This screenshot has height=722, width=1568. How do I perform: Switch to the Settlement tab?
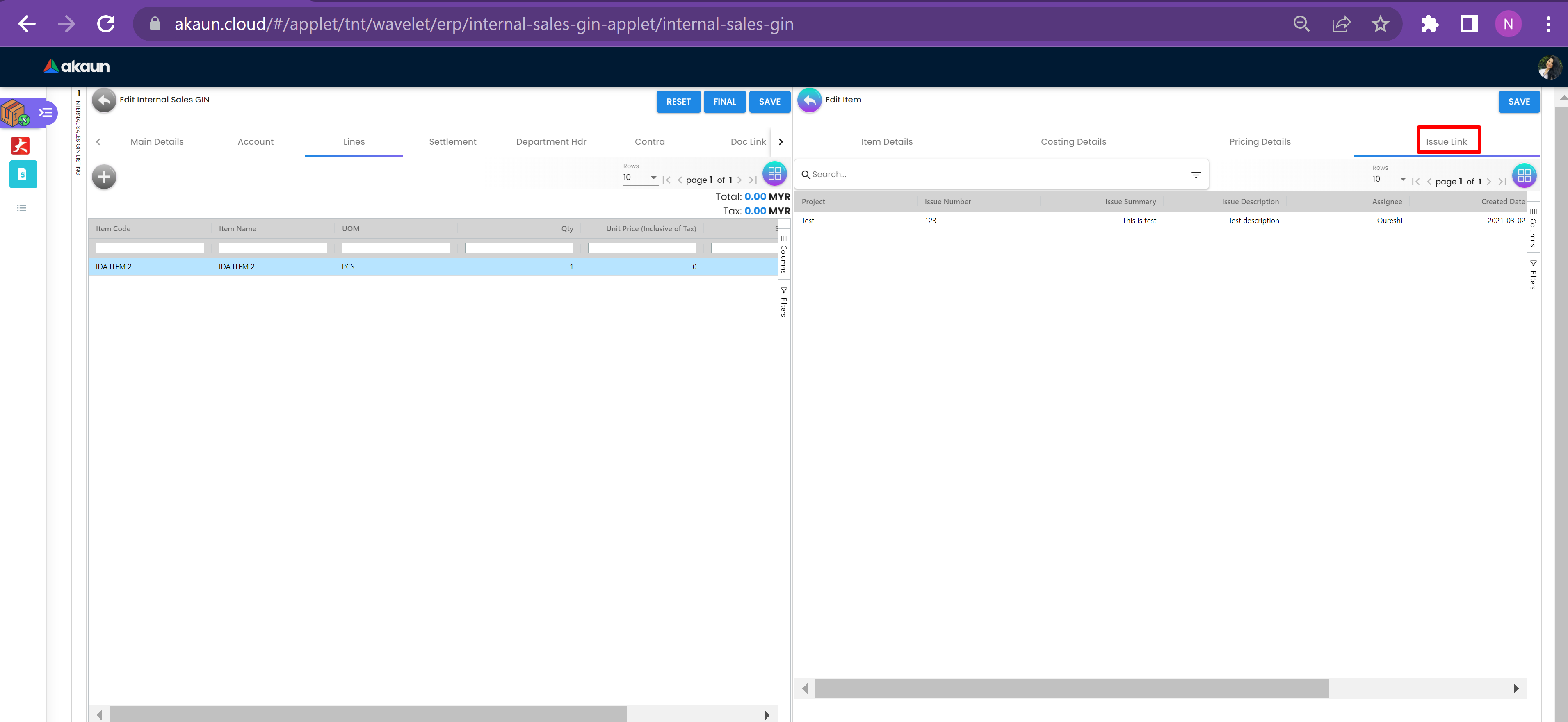point(452,142)
